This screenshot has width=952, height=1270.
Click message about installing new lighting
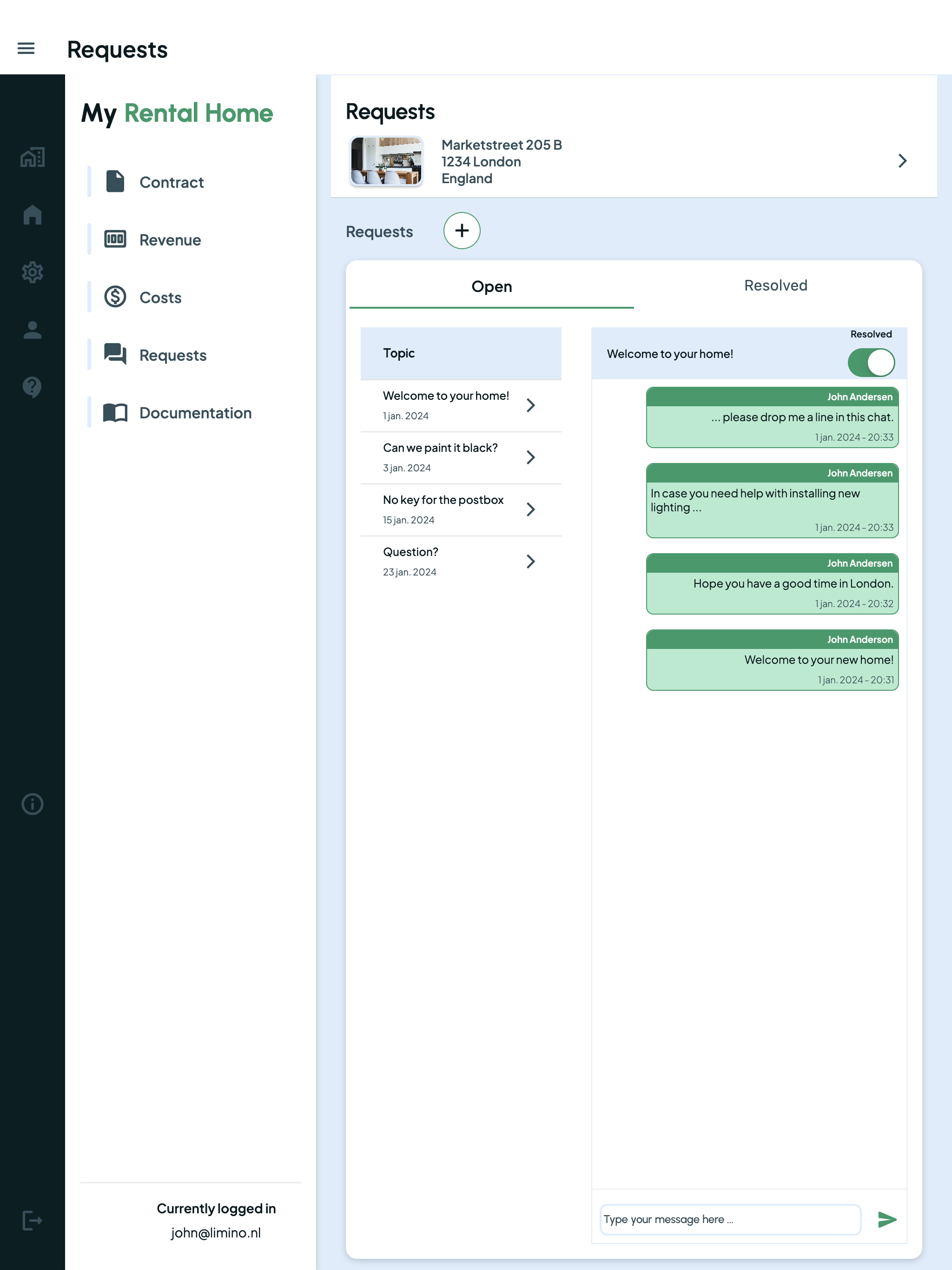[772, 501]
